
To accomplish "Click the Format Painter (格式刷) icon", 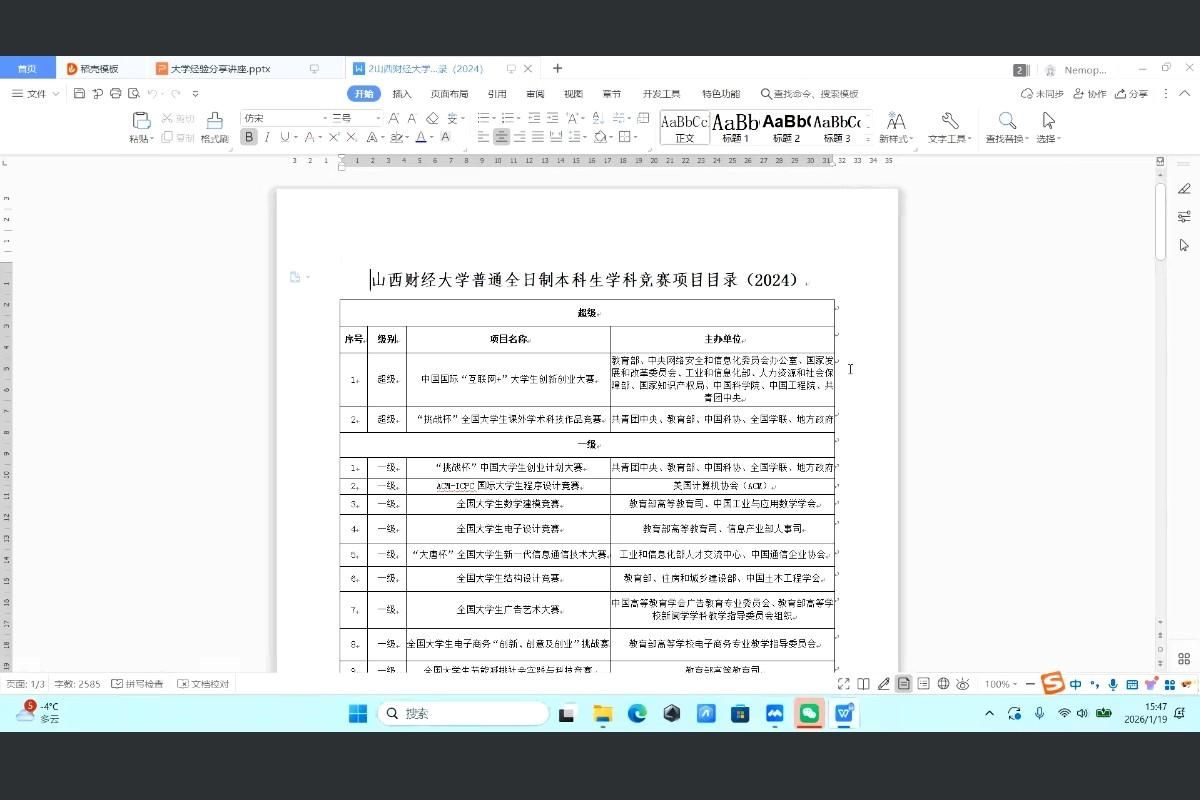I will pyautogui.click(x=214, y=121).
